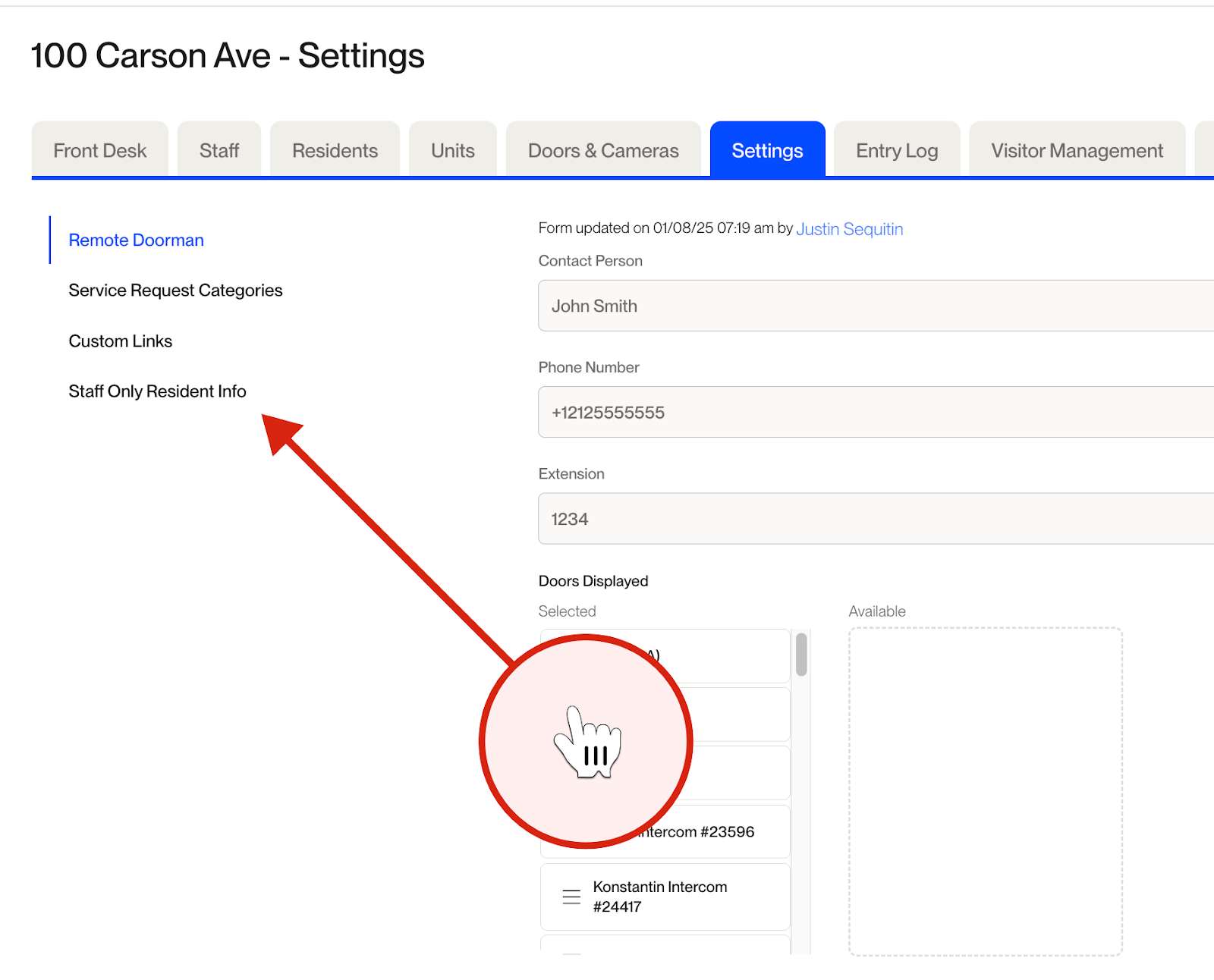Switch to the Units tab
The width and height of the screenshot is (1214, 980).
(452, 150)
